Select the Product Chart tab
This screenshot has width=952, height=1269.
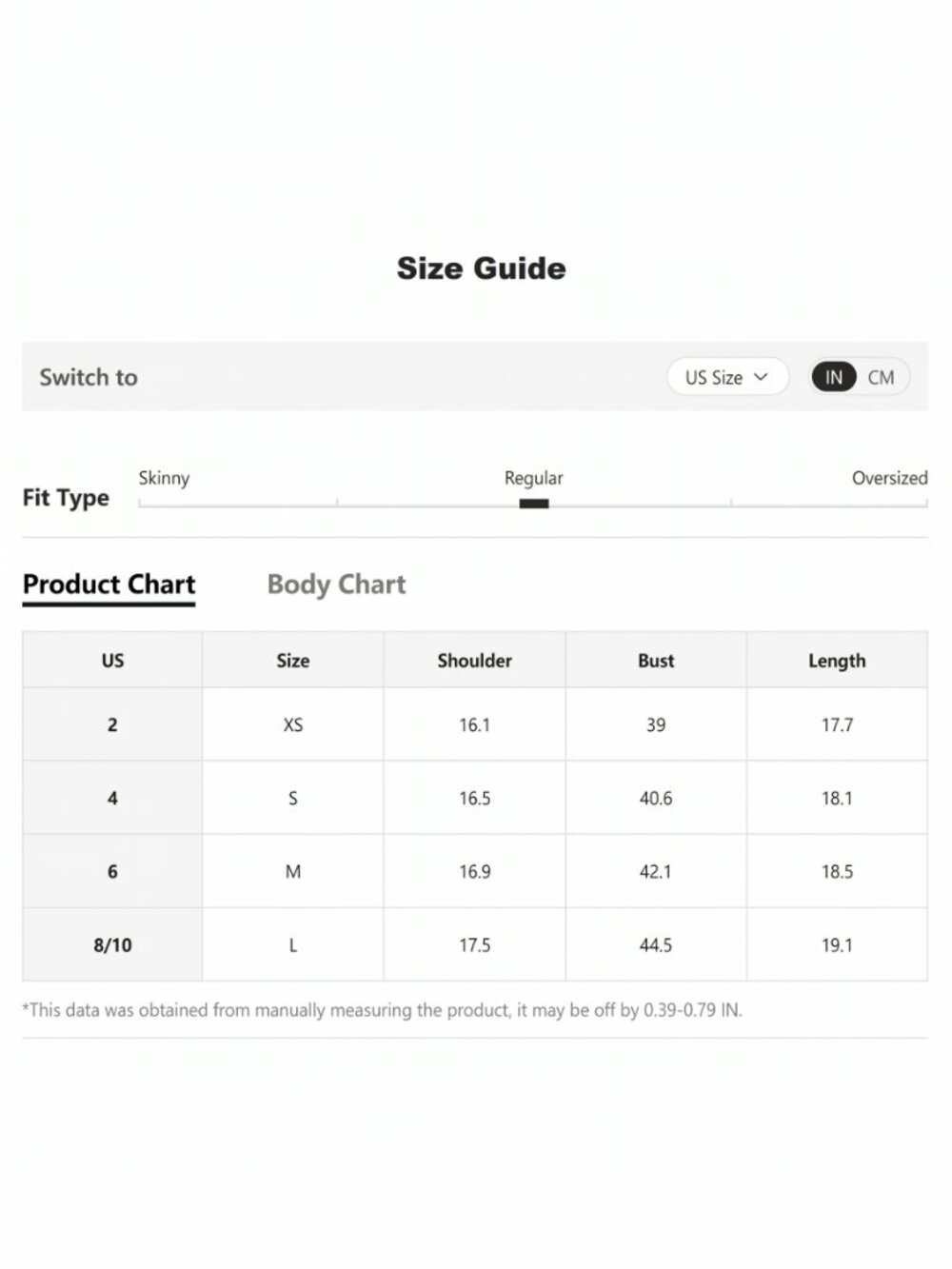pyautogui.click(x=109, y=585)
